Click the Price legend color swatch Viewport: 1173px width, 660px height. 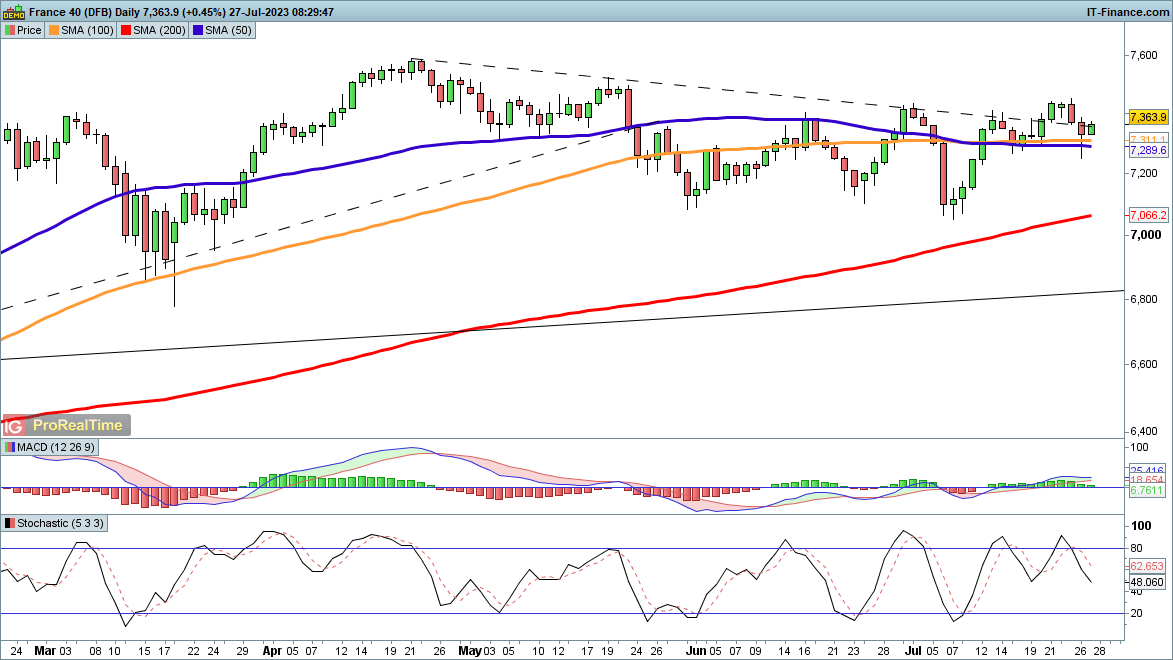pos(10,31)
